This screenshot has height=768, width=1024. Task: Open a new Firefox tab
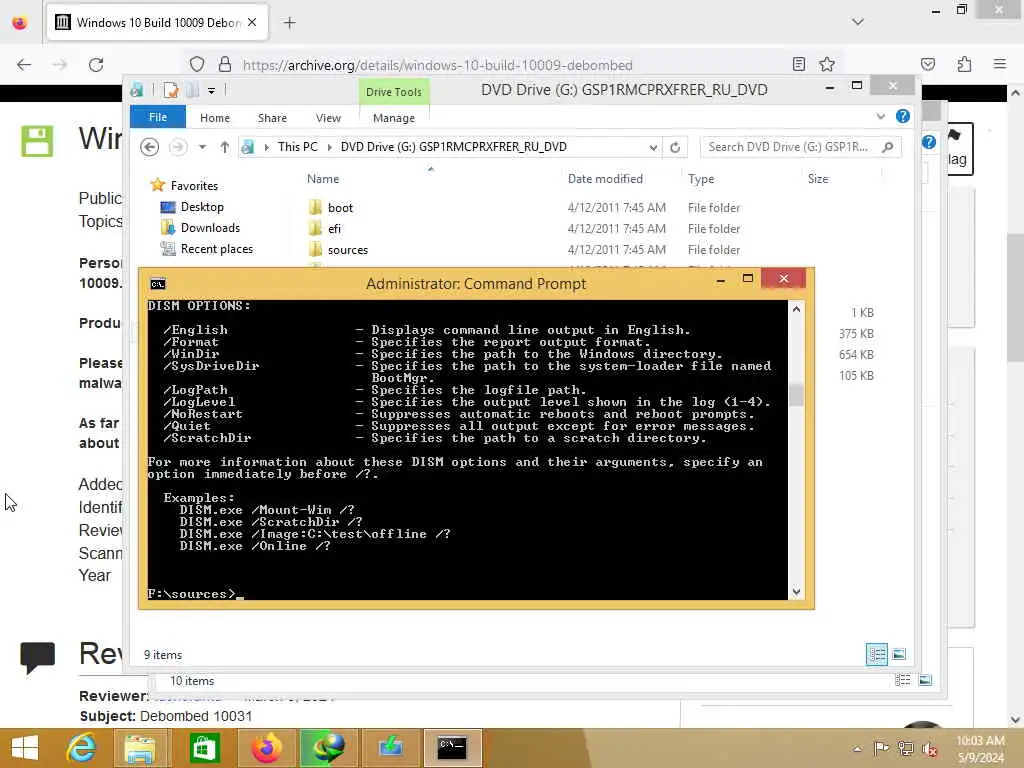(289, 23)
